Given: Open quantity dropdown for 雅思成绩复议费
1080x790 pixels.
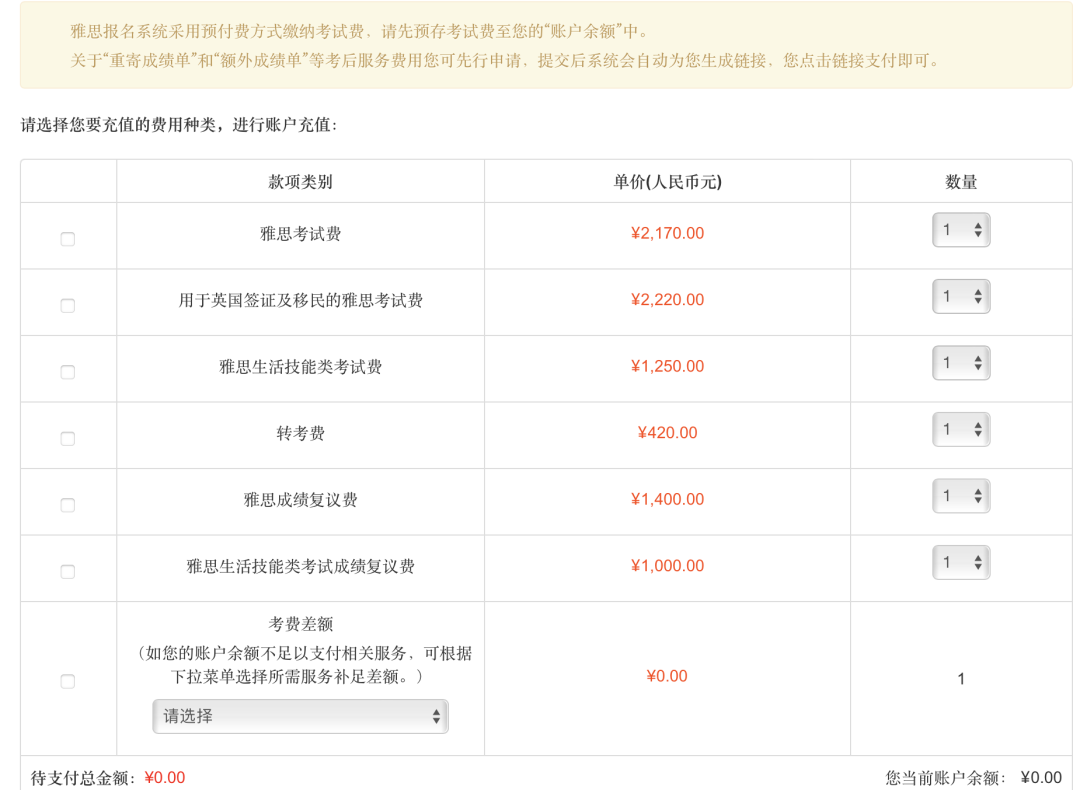Looking at the screenshot, I should 961,496.
